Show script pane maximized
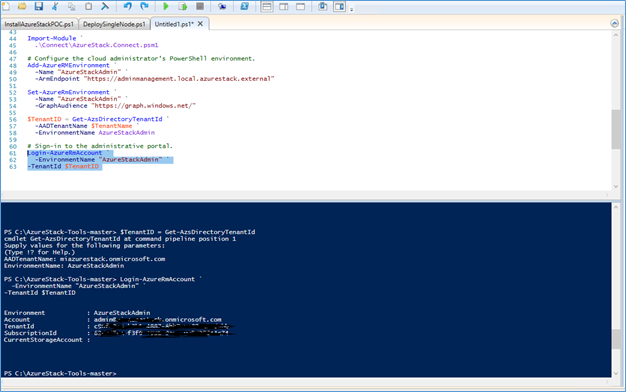This screenshot has height=392, width=626. tap(300, 6)
